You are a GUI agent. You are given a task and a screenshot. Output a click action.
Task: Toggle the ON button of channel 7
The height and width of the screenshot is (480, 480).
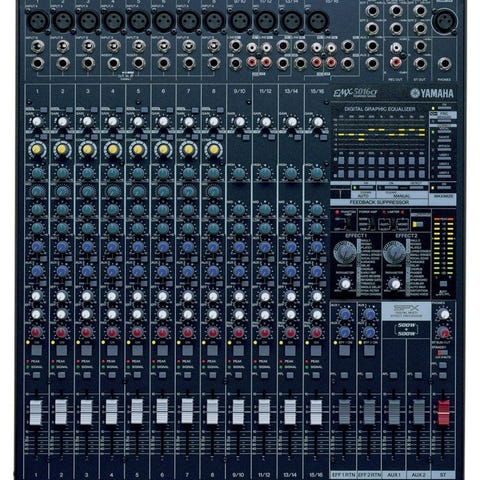pos(188,350)
